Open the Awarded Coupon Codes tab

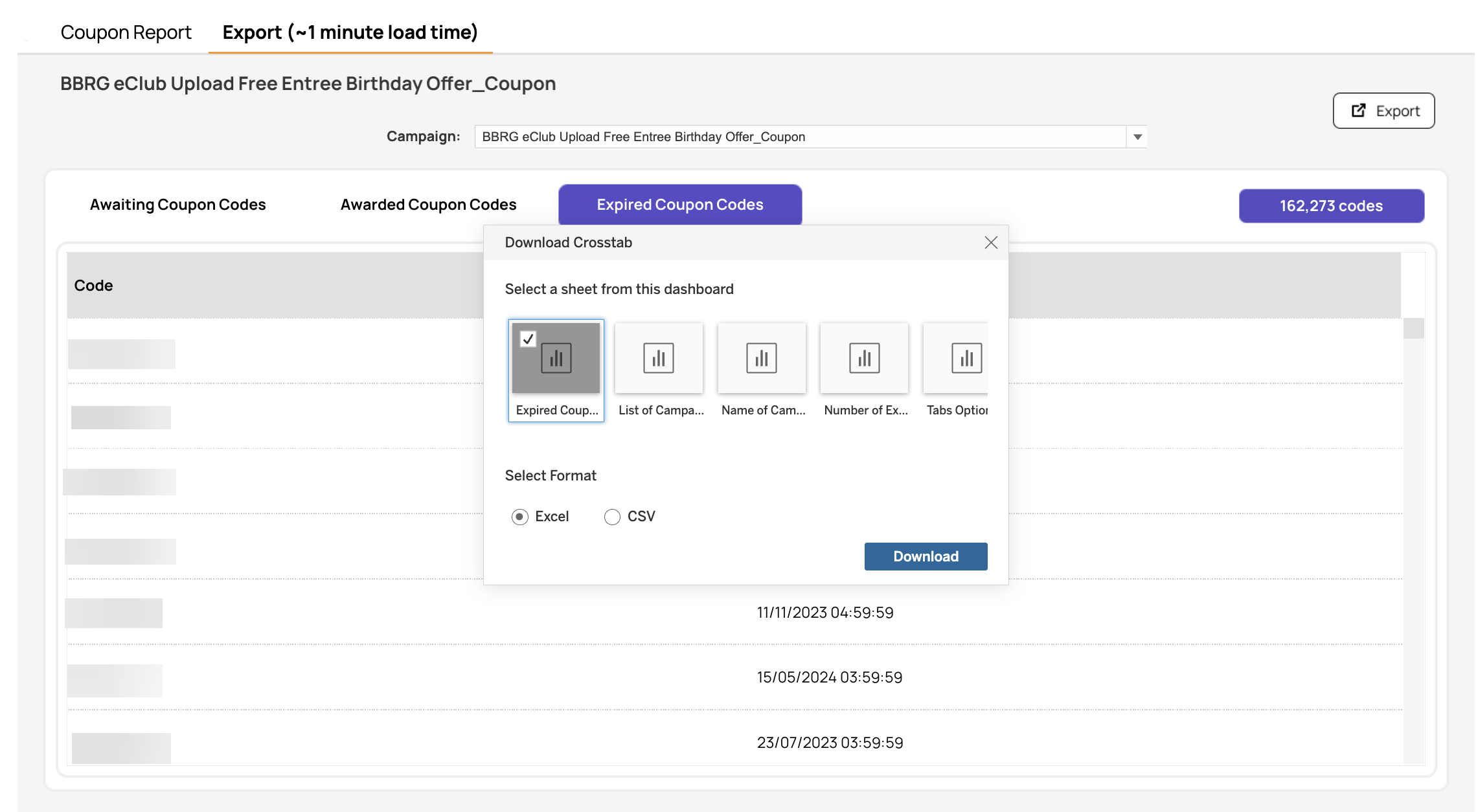[x=428, y=205]
